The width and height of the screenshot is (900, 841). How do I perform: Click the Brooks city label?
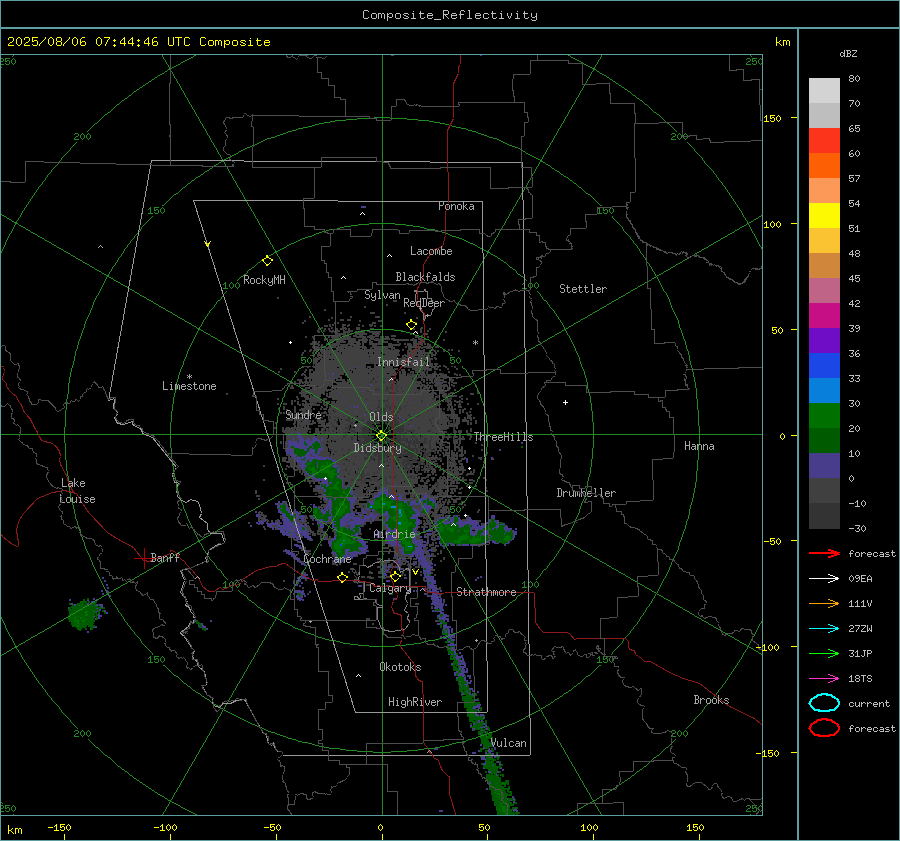711,700
